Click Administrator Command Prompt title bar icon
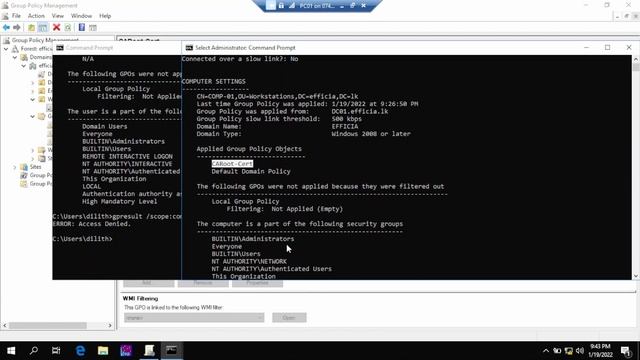The height and width of the screenshot is (360, 640). point(189,48)
